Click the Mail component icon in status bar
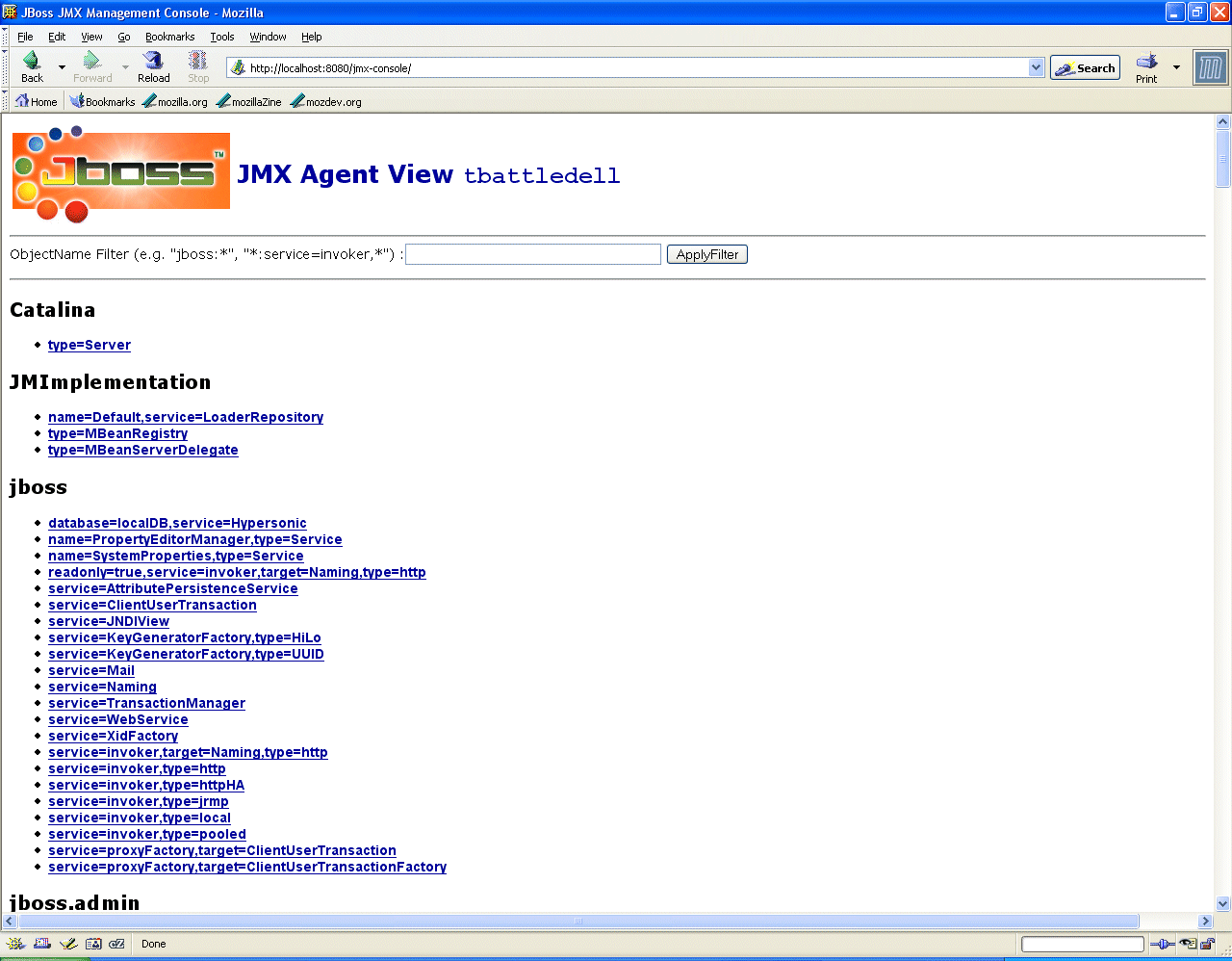1232x961 pixels. coord(42,944)
